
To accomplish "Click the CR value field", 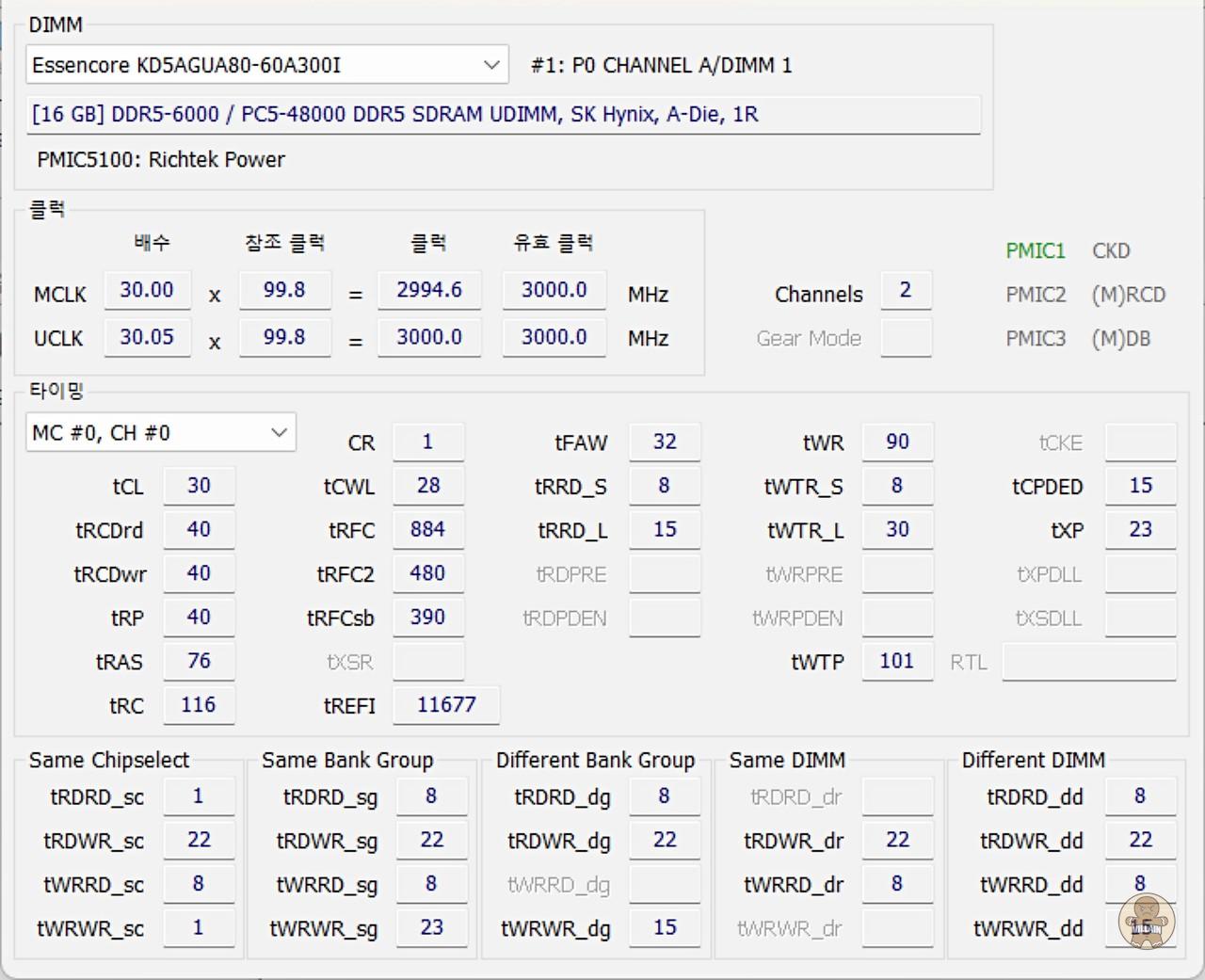I will coord(428,442).
